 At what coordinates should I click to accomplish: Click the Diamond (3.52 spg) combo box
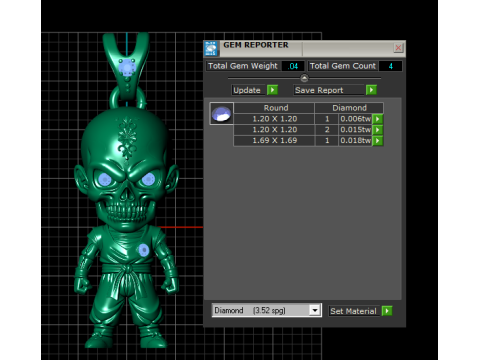(x=267, y=310)
